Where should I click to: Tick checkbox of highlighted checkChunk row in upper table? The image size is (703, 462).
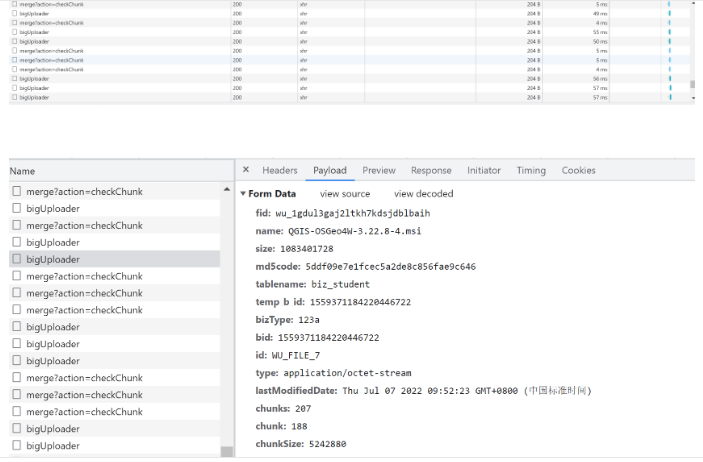(x=14, y=60)
